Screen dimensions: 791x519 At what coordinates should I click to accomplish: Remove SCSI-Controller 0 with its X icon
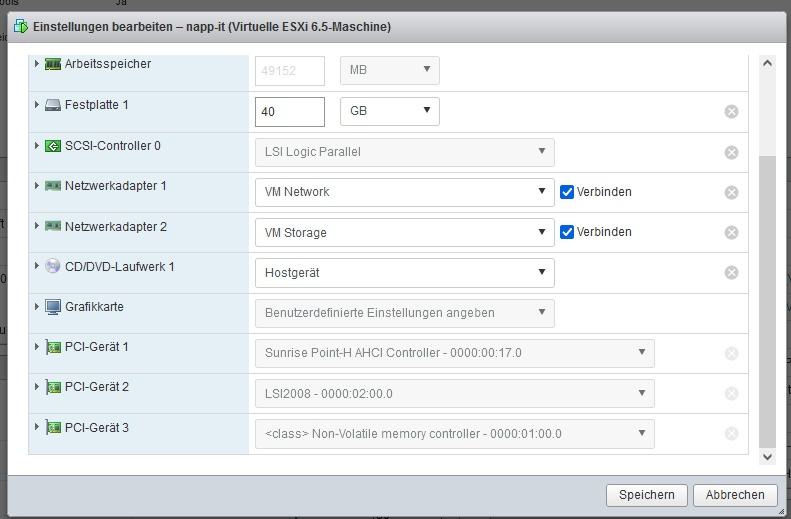(x=731, y=152)
